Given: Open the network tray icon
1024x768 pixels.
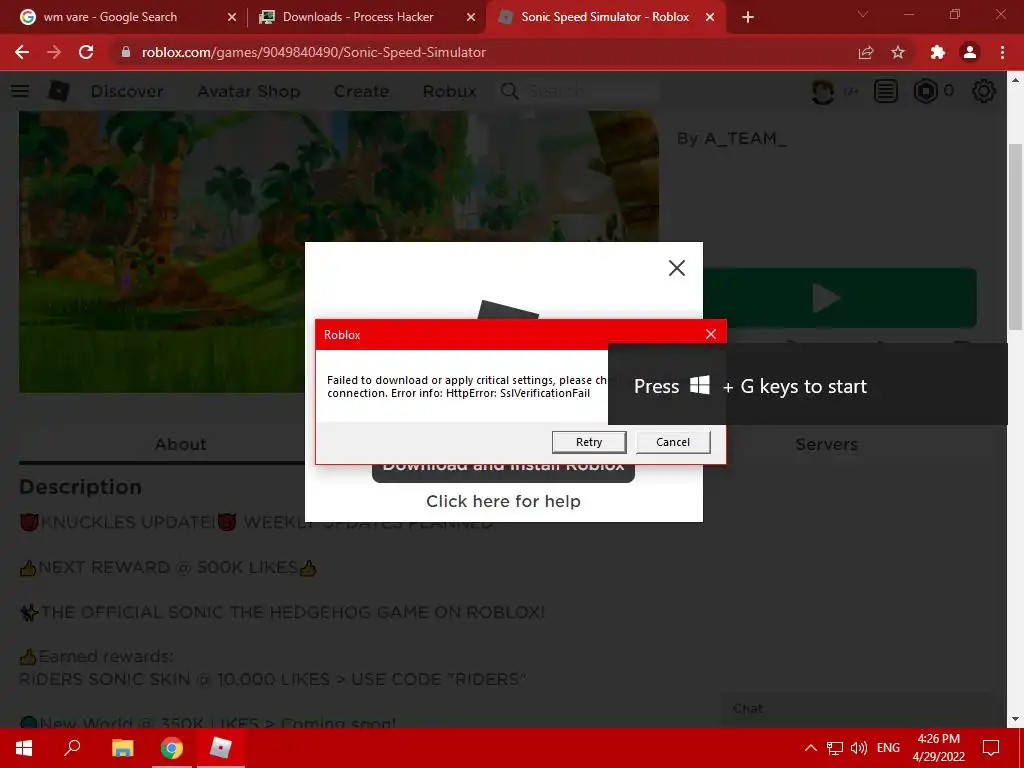Looking at the screenshot, I should (x=835, y=748).
